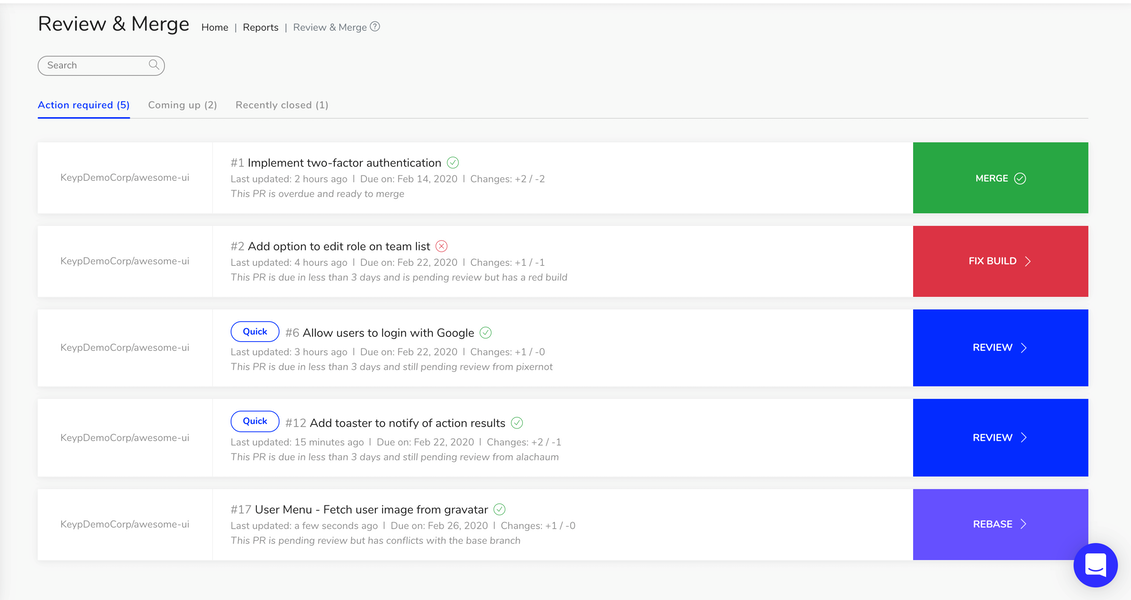Image resolution: width=1131 pixels, height=600 pixels.
Task: Switch to the Coming up tab
Action: [181, 104]
